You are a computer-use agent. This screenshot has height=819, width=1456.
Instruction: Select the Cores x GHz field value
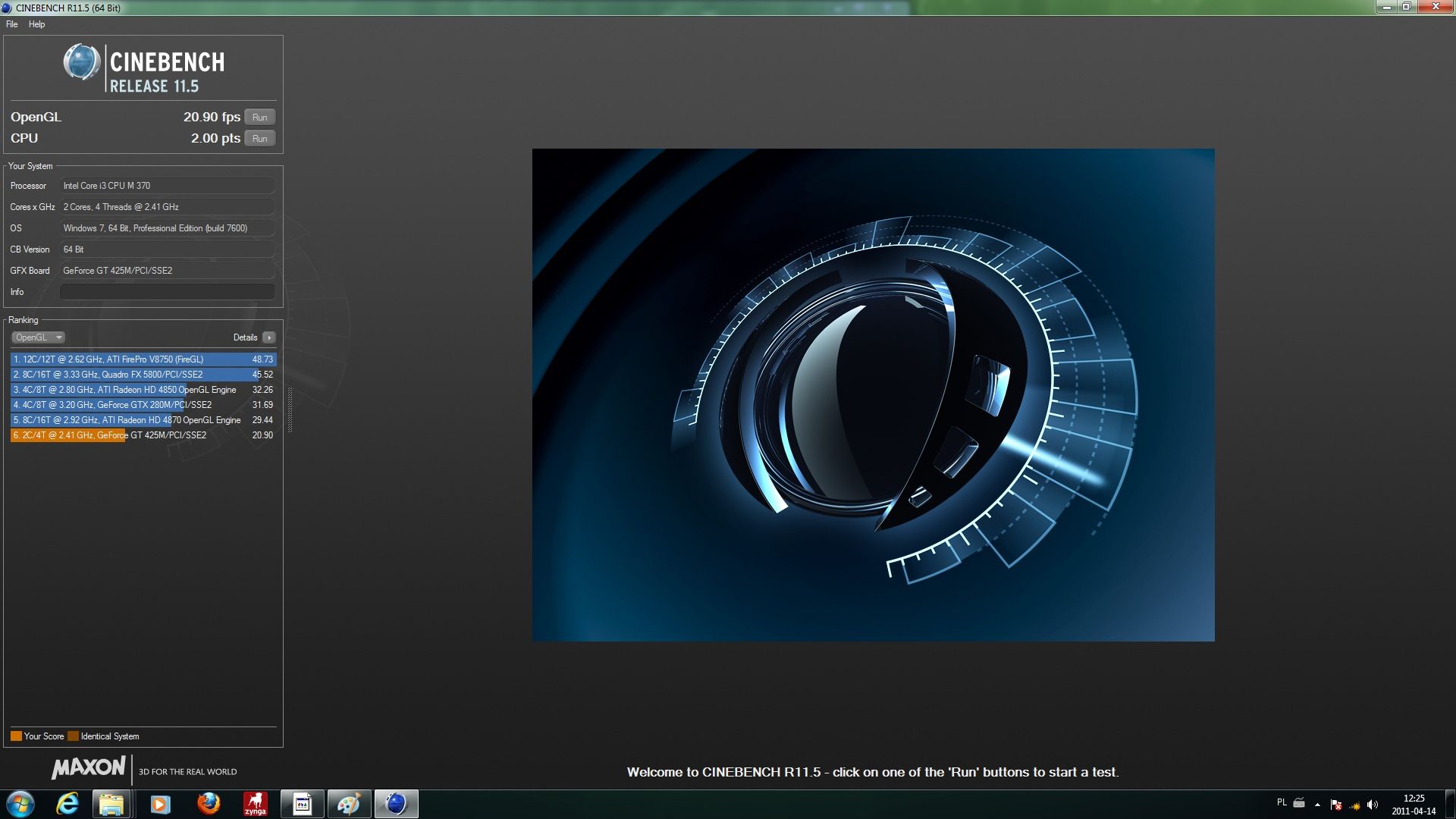[168, 207]
